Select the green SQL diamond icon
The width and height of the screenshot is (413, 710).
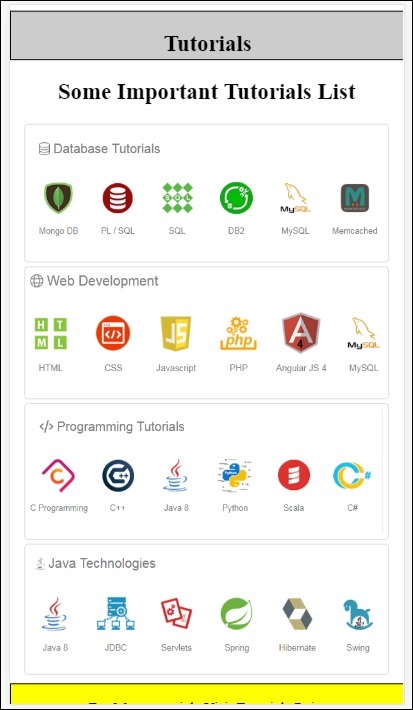pos(177,198)
